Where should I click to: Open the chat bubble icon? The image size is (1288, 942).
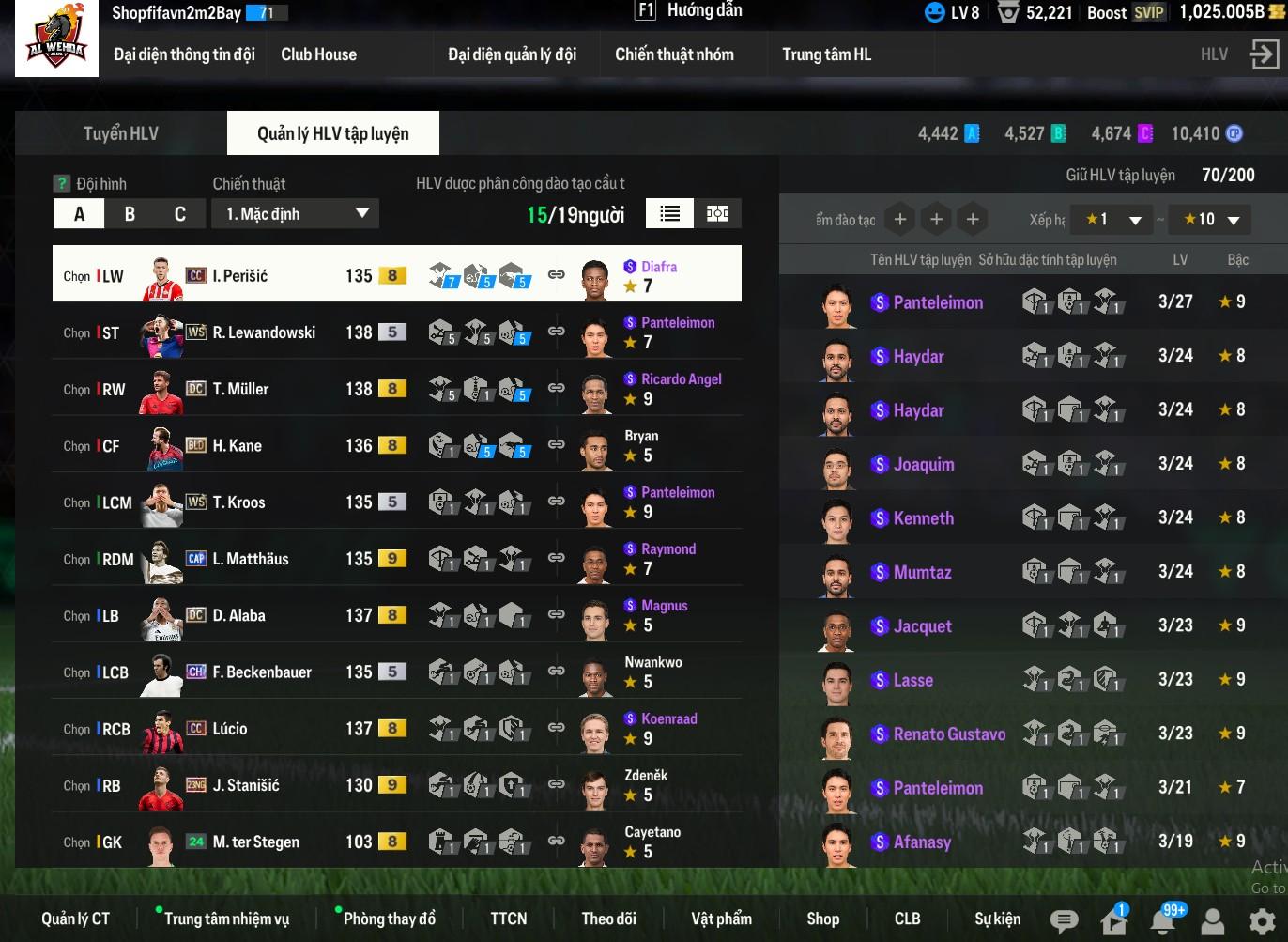click(x=1063, y=920)
